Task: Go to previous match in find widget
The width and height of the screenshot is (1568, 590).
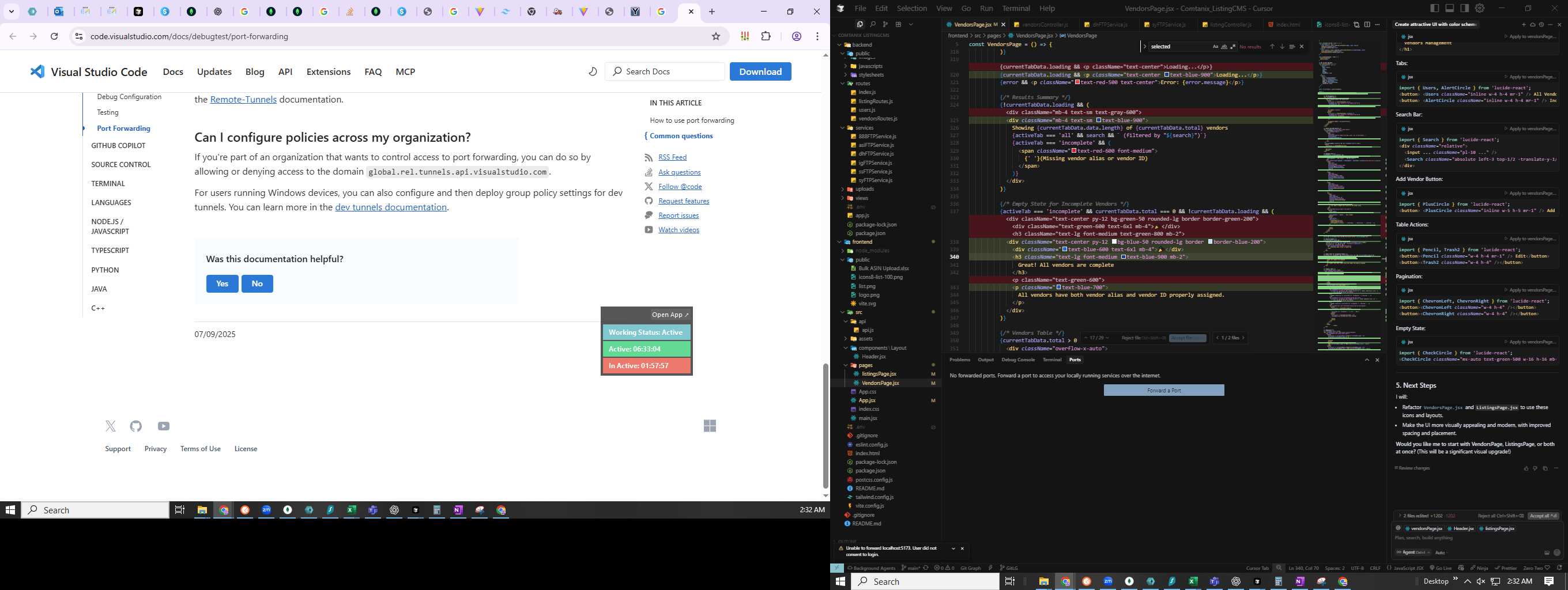Action: click(x=1272, y=46)
